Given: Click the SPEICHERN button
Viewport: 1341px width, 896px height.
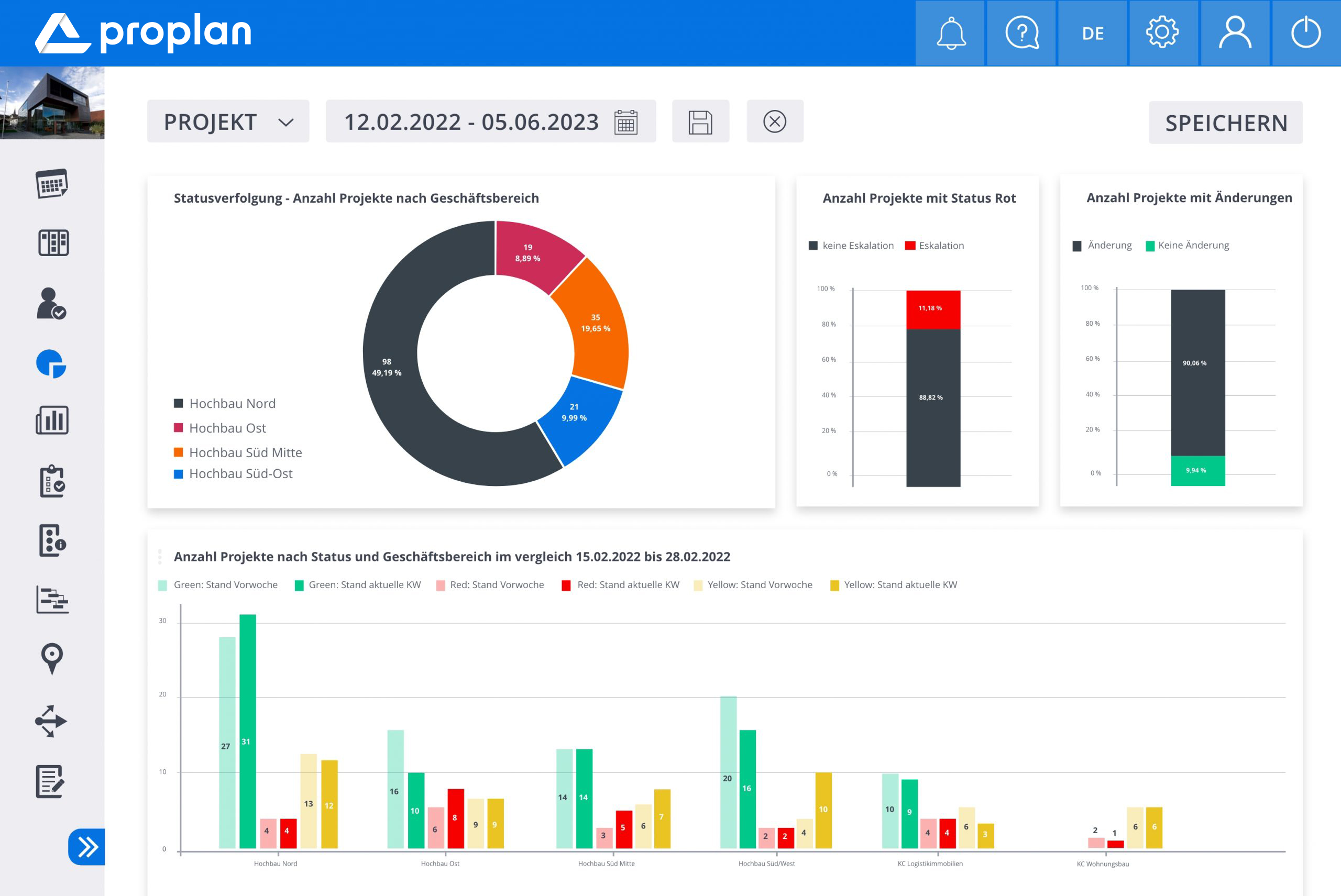Looking at the screenshot, I should pyautogui.click(x=1226, y=123).
